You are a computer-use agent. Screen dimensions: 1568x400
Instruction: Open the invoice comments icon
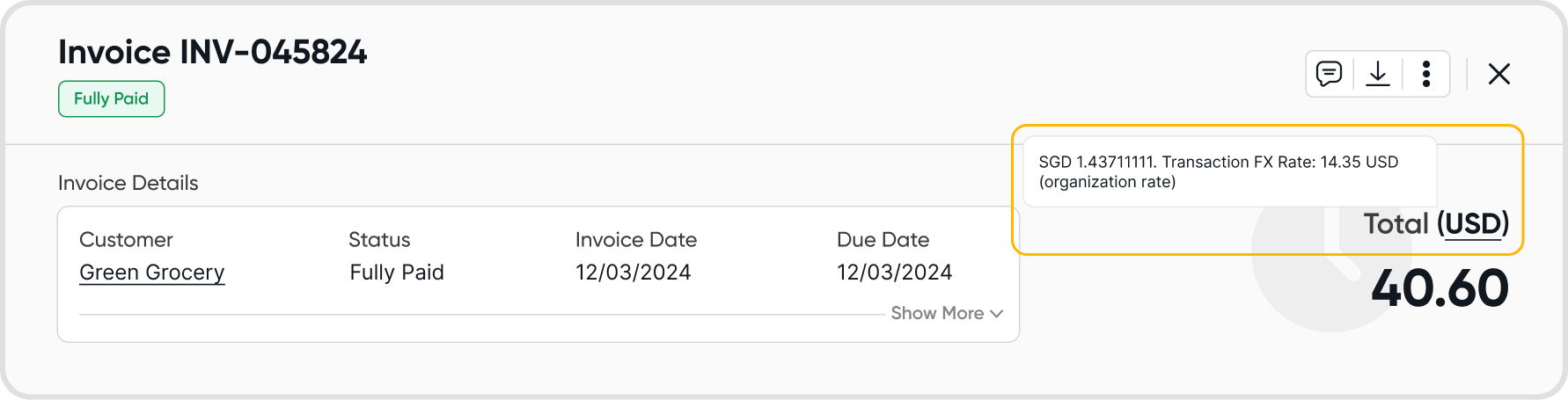tap(1329, 74)
